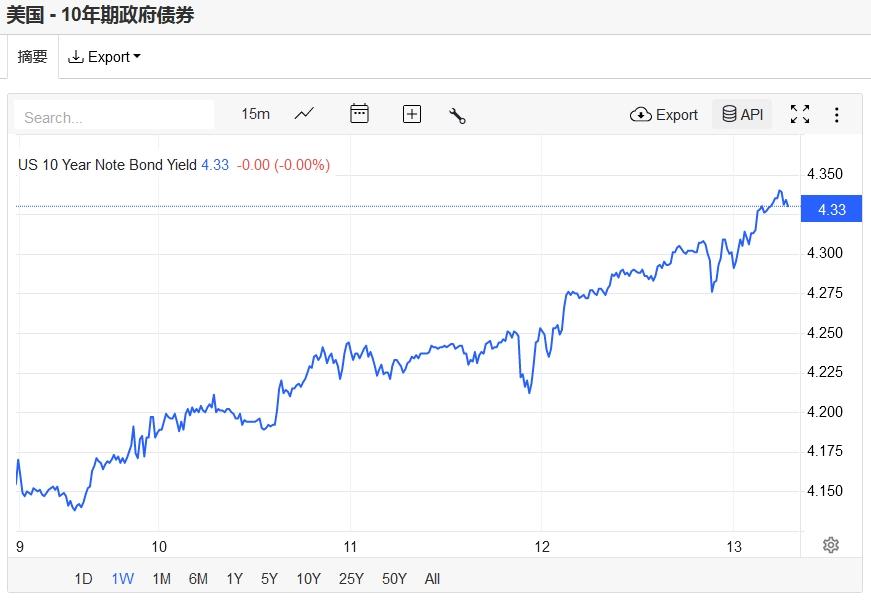This screenshot has height=600, width=871.
Task: Open chart settings gear icon
Action: click(x=830, y=545)
